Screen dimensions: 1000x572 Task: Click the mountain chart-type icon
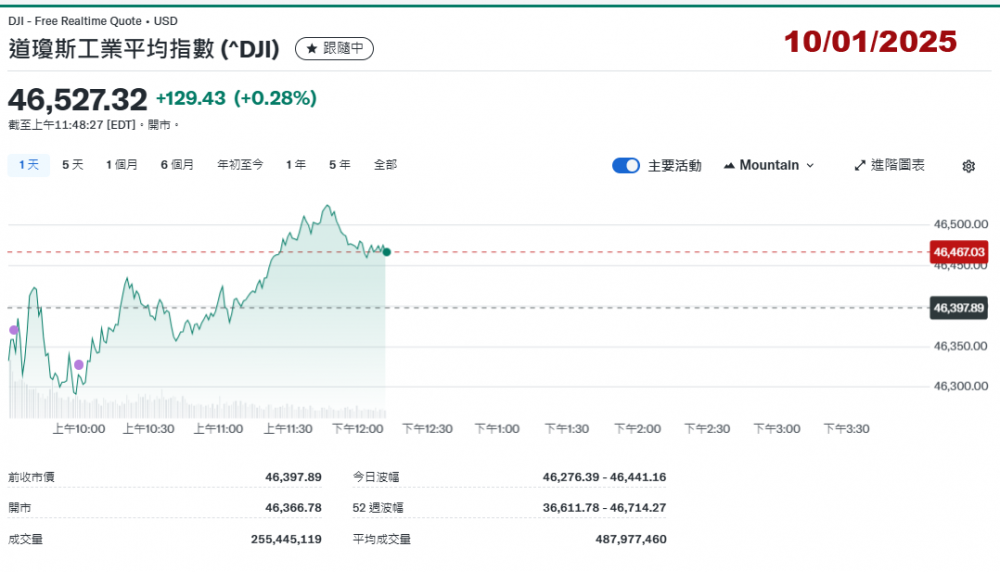(x=728, y=165)
